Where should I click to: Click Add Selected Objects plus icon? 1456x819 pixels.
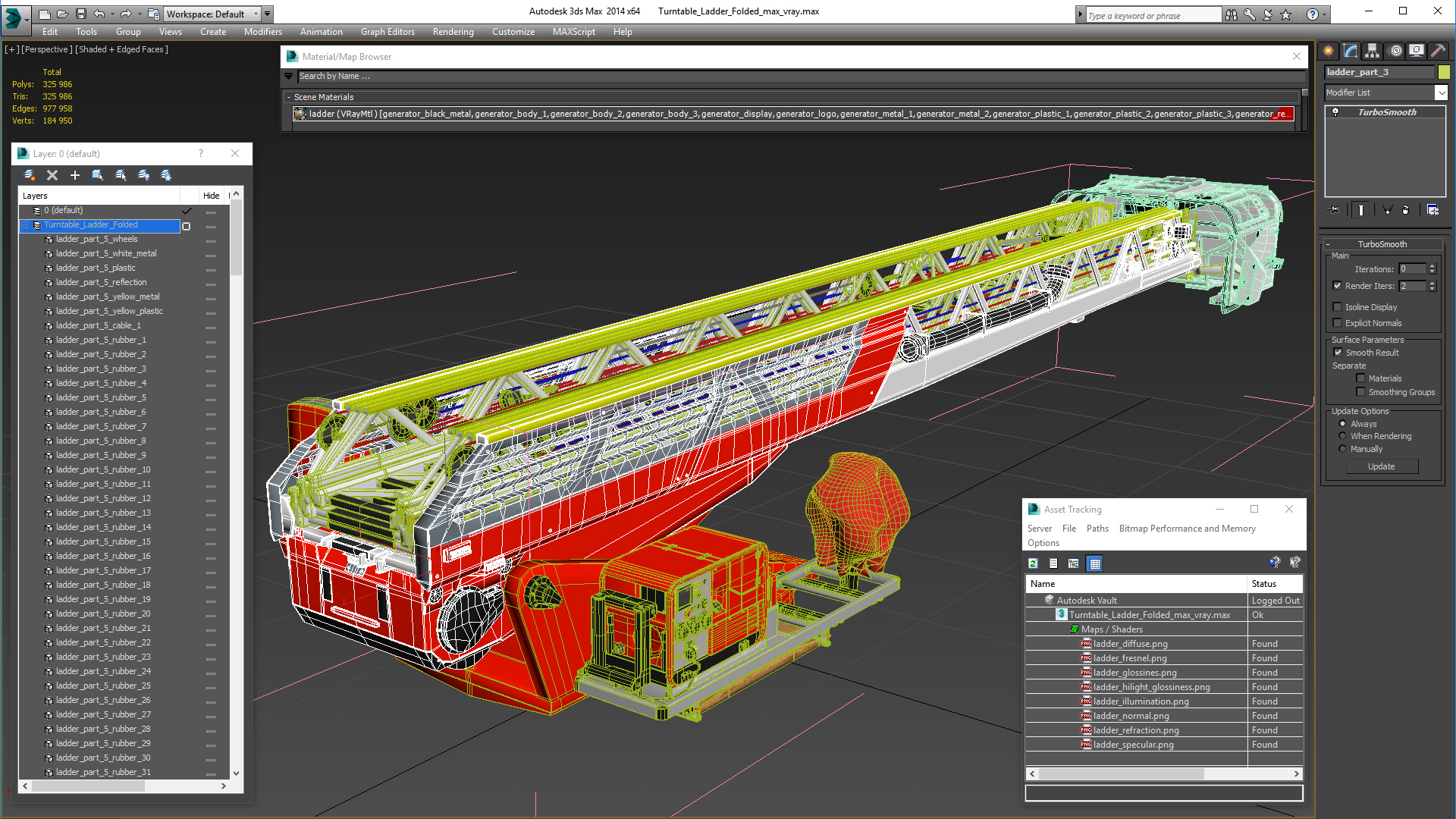pos(75,175)
